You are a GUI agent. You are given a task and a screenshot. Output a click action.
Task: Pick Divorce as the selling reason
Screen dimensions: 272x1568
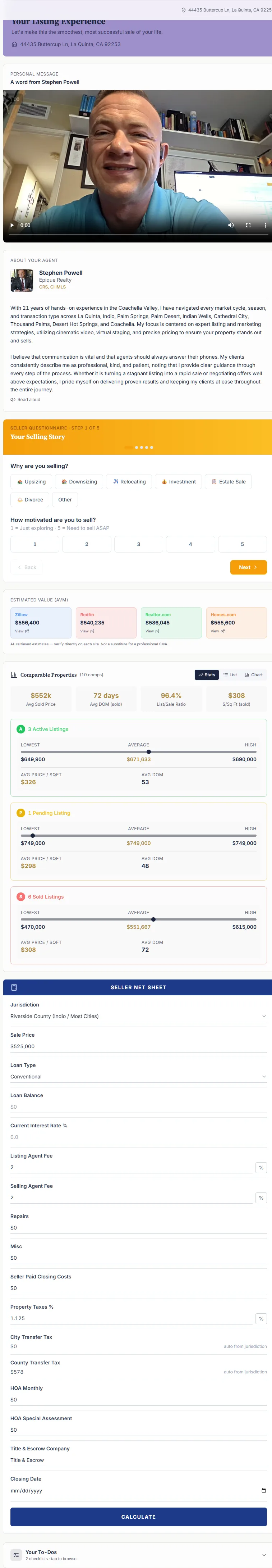30,500
